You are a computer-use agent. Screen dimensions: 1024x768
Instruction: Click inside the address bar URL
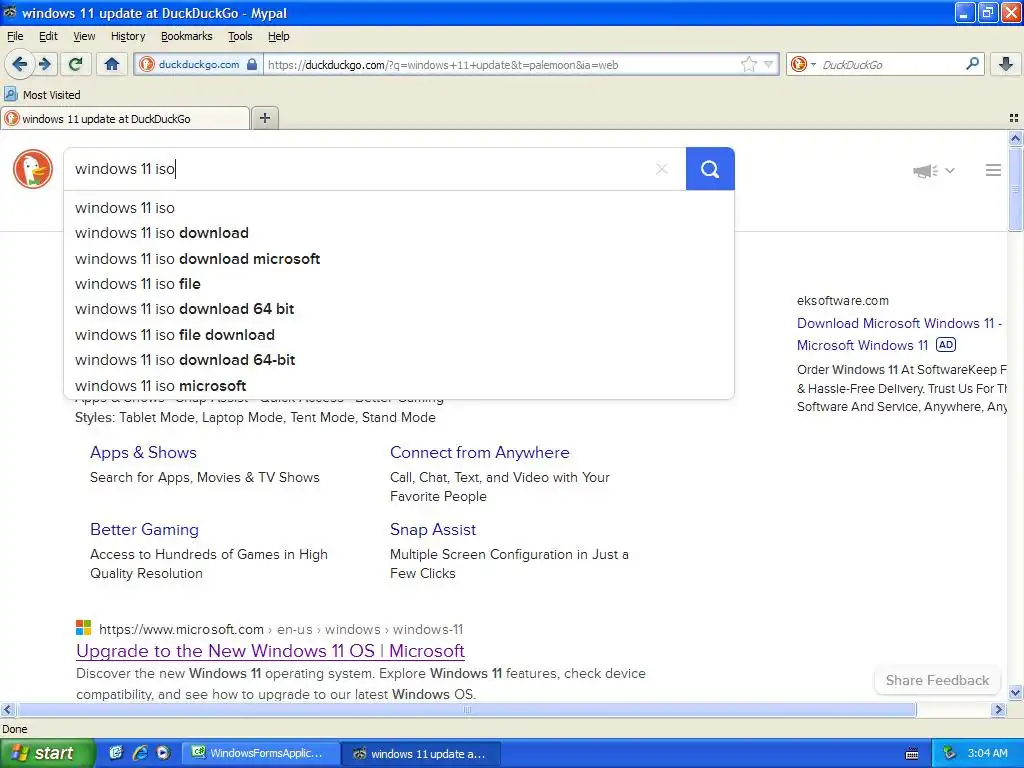pyautogui.click(x=500, y=65)
